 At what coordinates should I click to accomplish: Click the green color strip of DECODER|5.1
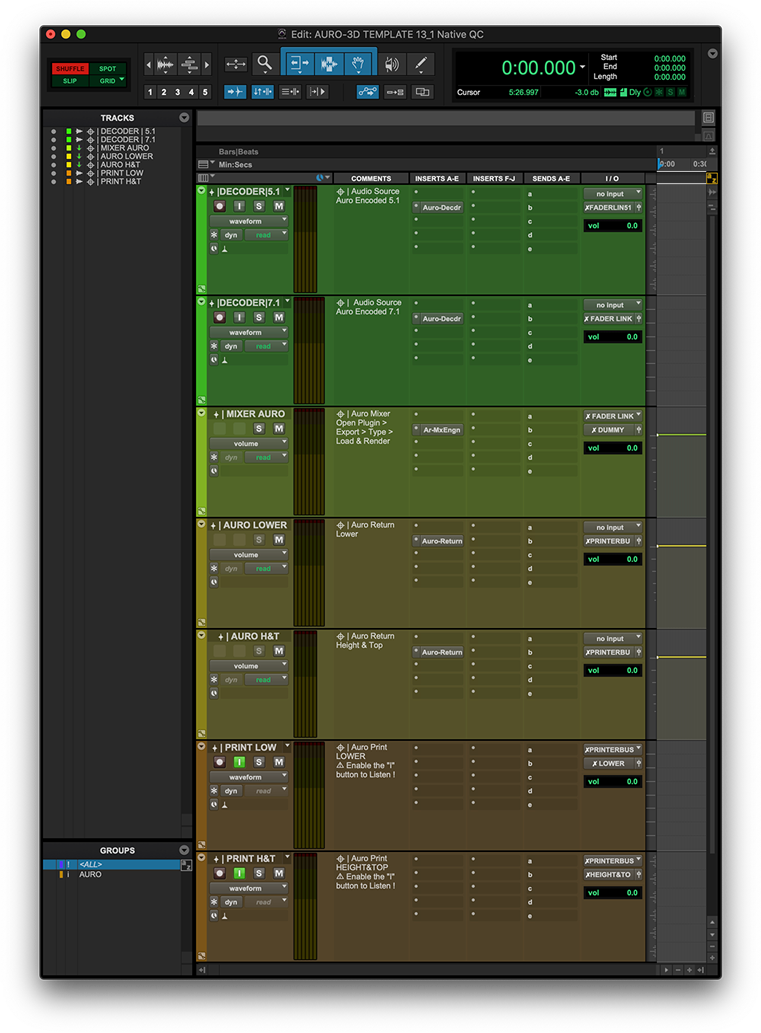click(x=201, y=240)
